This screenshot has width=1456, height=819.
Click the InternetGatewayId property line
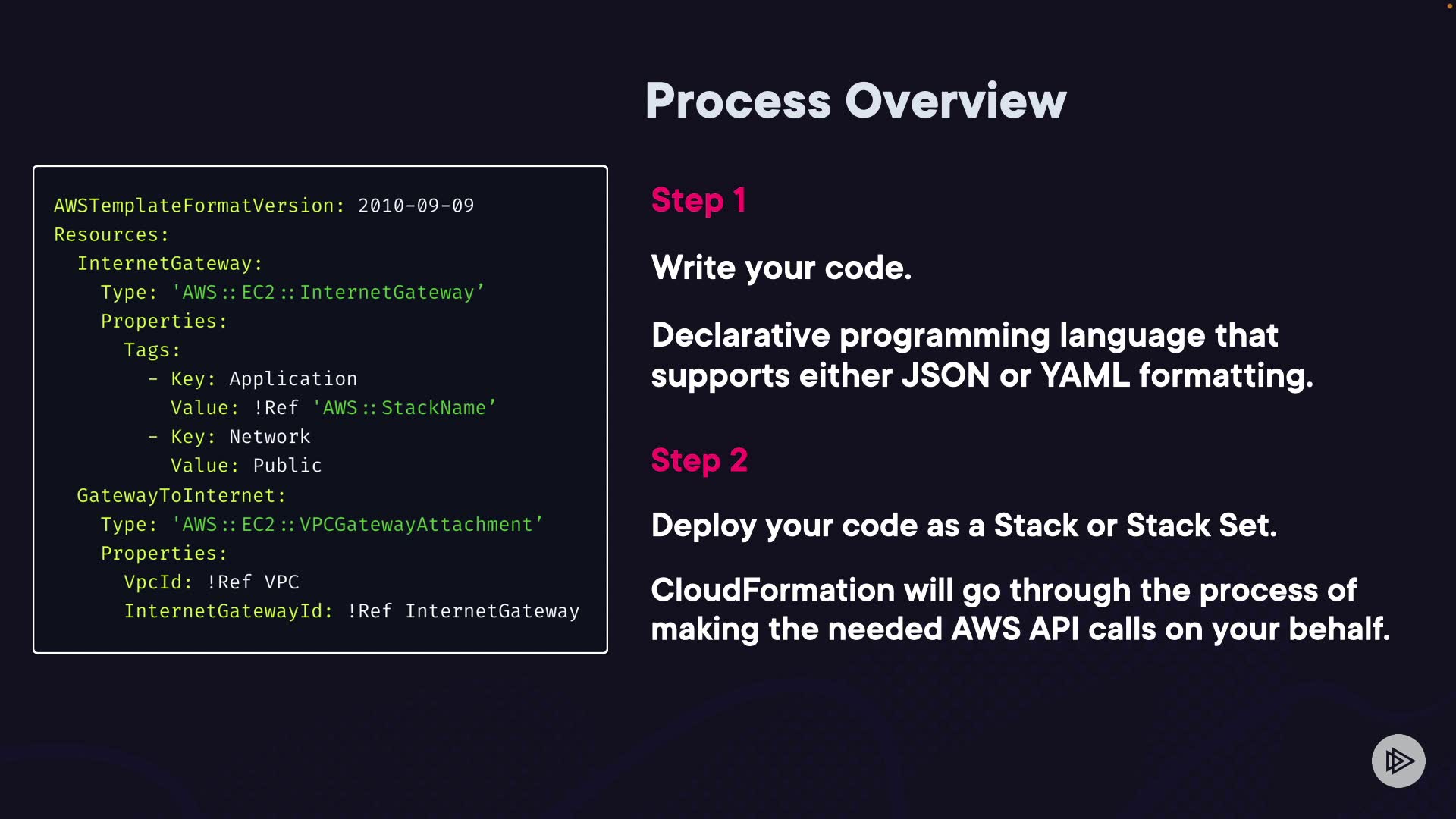pyautogui.click(x=351, y=611)
